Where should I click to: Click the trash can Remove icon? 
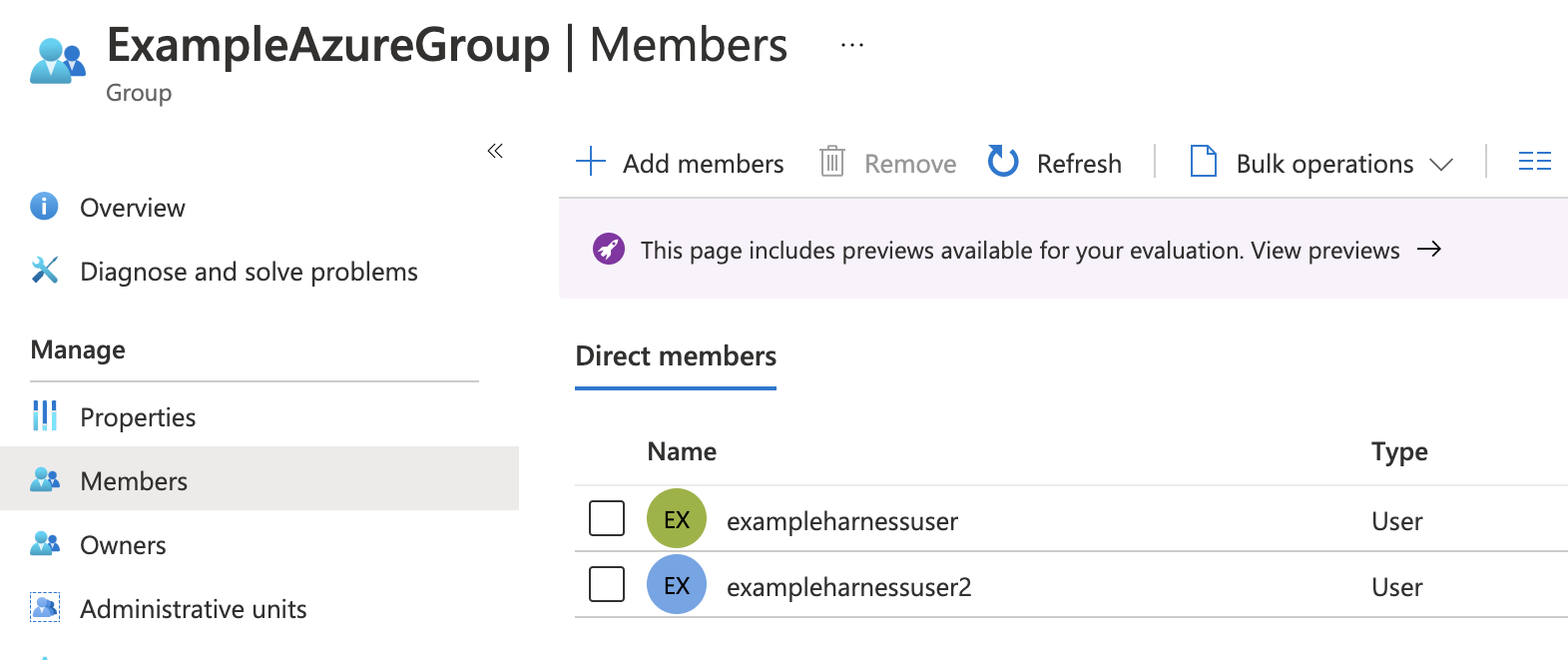click(832, 161)
